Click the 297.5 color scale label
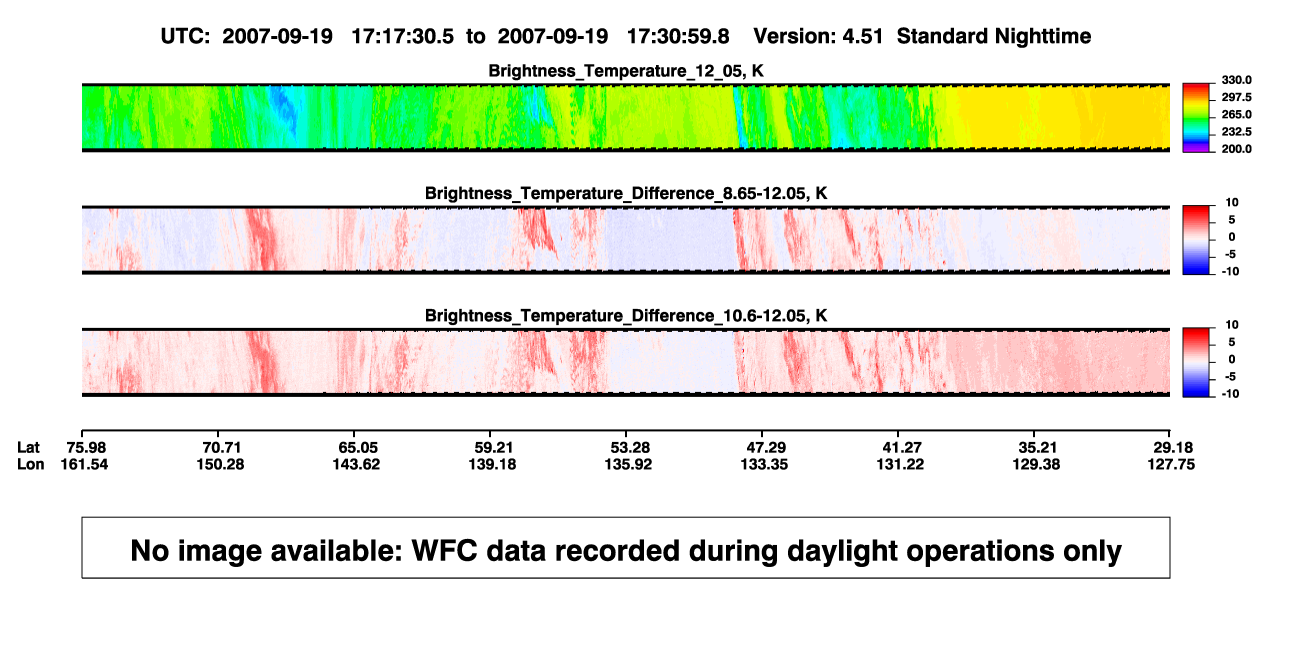1300x667 pixels. coord(1237,97)
